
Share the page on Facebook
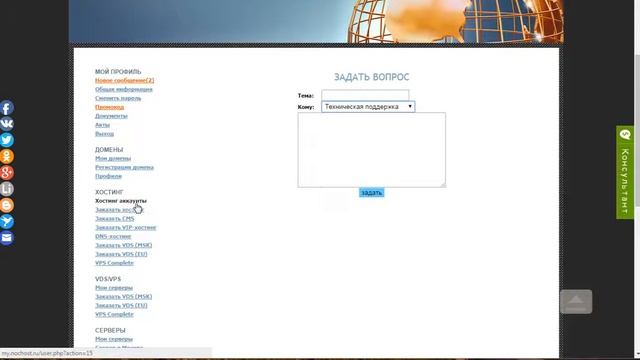point(7,108)
